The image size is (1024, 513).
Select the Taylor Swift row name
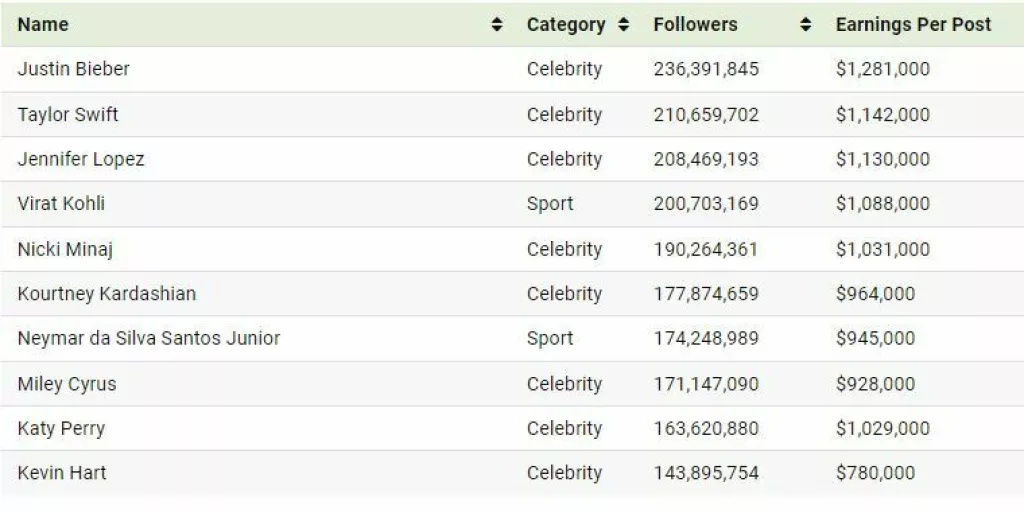tap(68, 115)
